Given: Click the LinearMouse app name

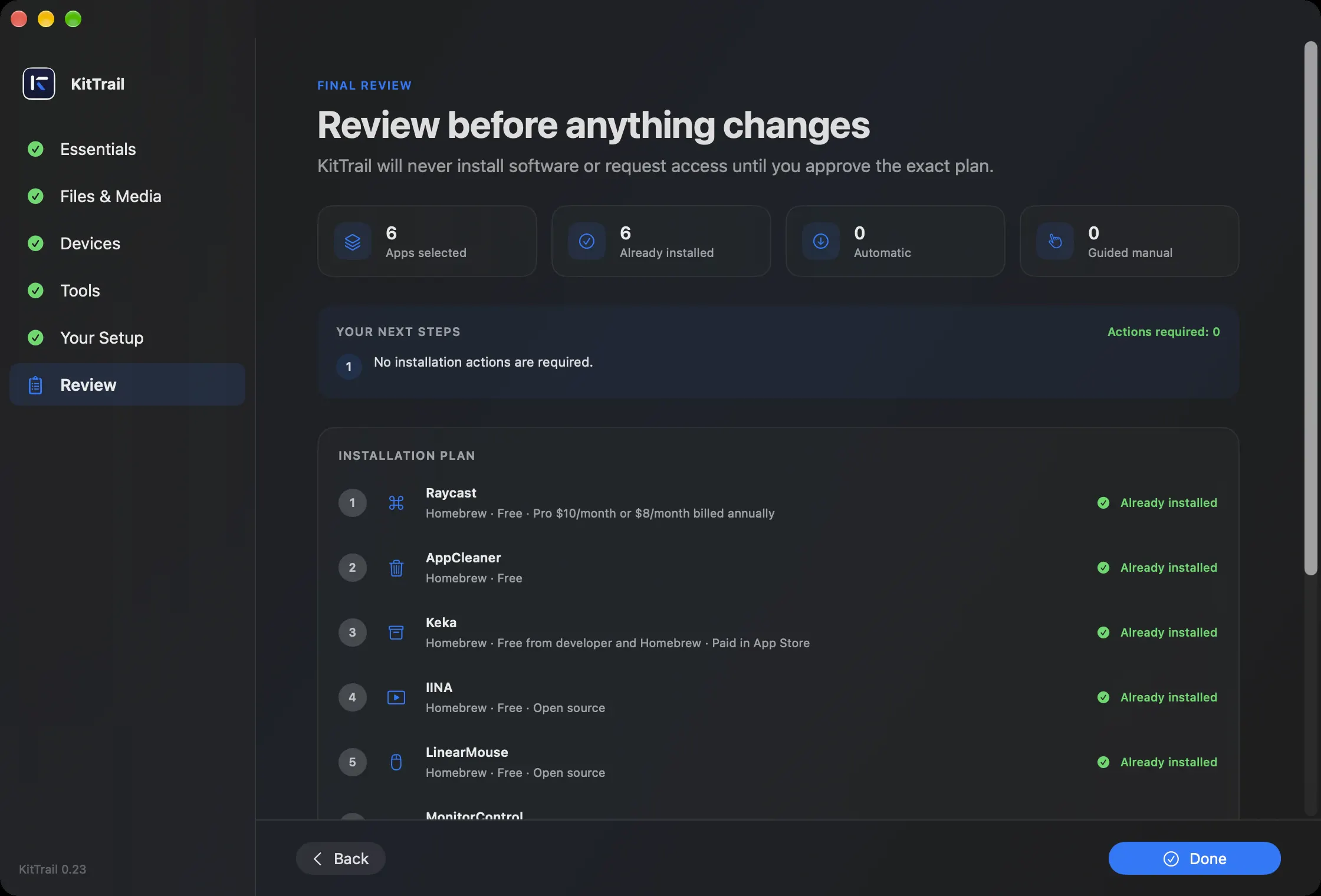Looking at the screenshot, I should 467,752.
